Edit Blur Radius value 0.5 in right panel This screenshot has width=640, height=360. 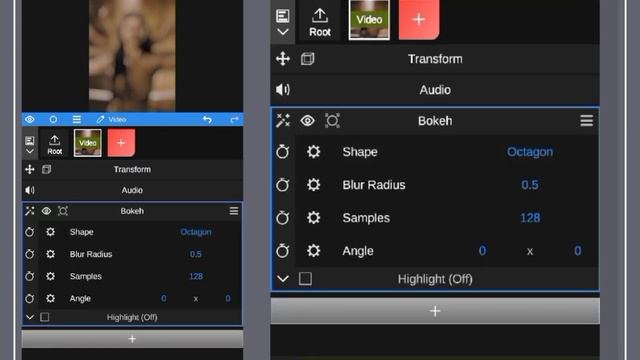[x=530, y=185]
